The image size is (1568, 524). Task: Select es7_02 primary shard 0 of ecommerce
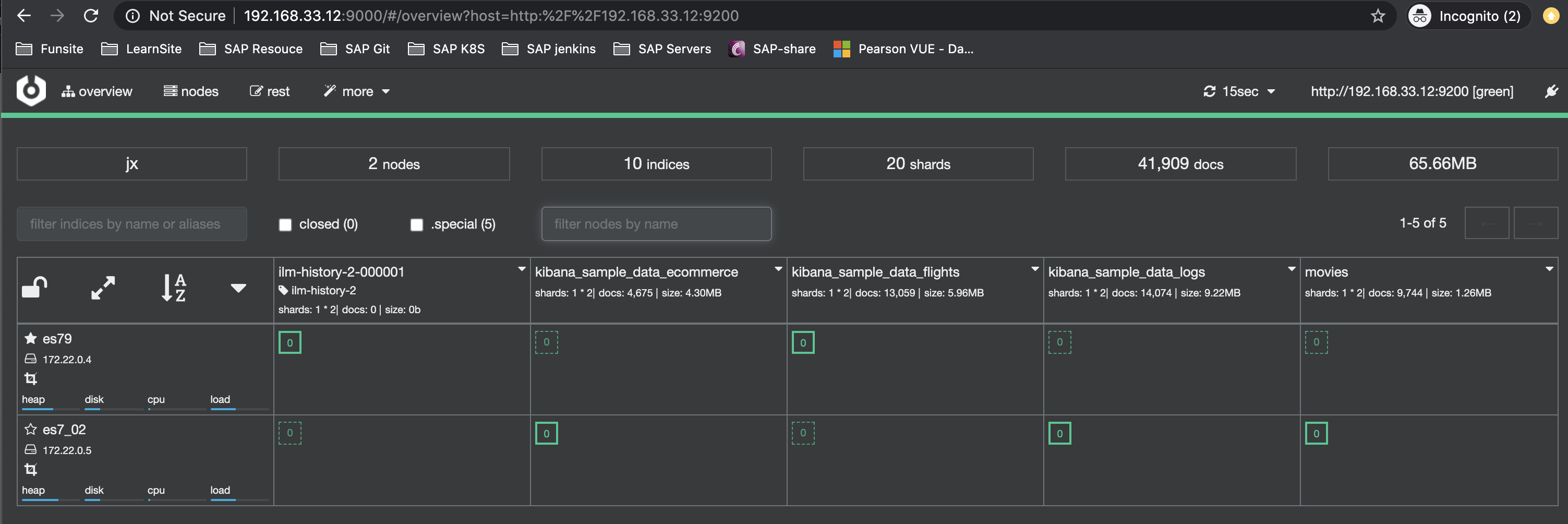(547, 433)
